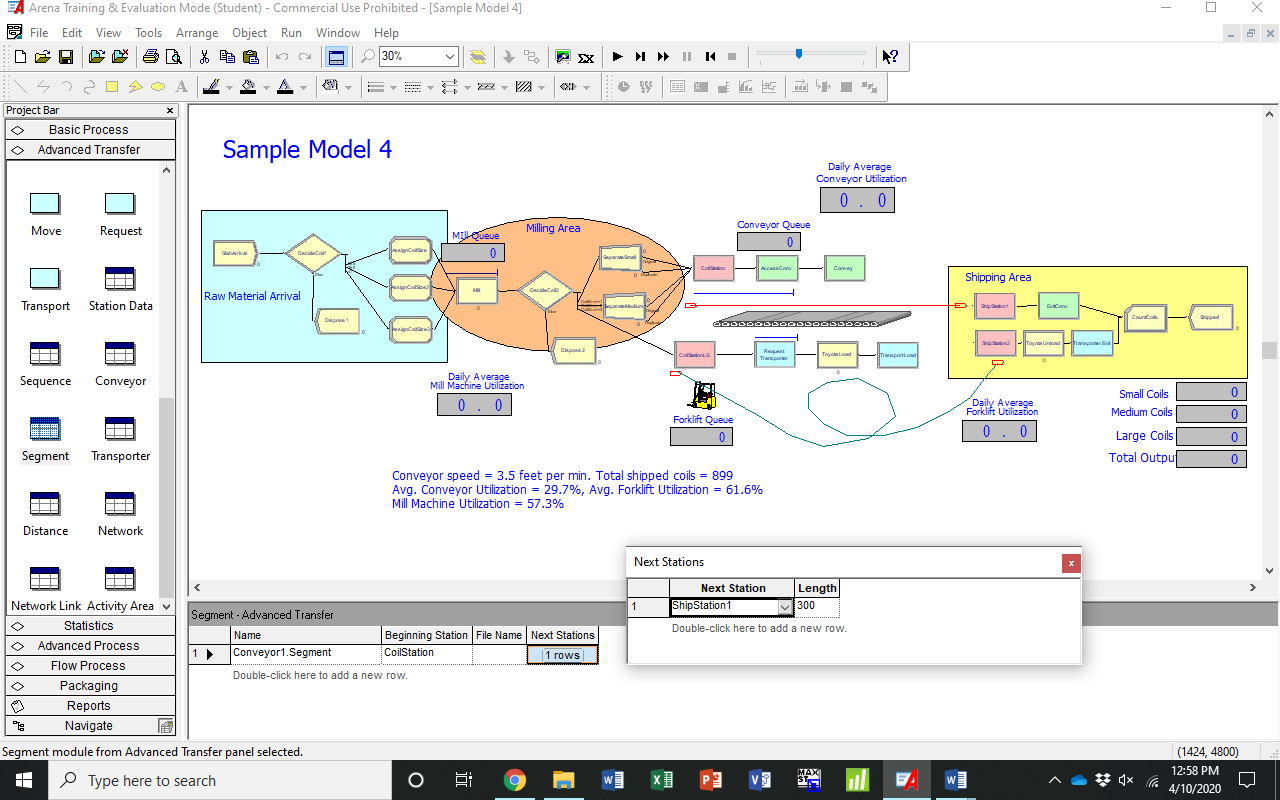The image size is (1280, 800).
Task: Open the Fill Pattern dropdown arrow
Action: [x=541, y=87]
